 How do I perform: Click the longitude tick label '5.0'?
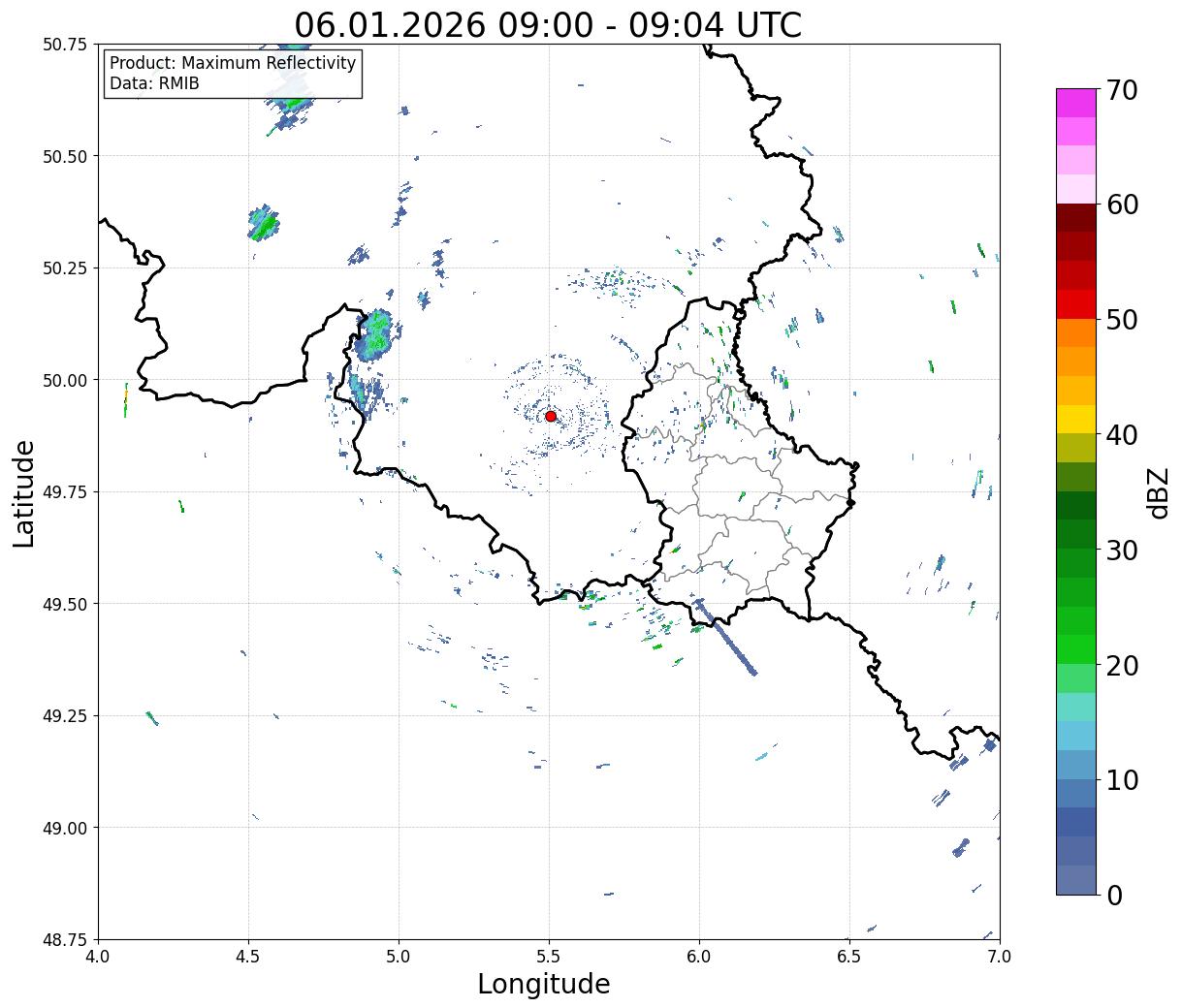399,957
